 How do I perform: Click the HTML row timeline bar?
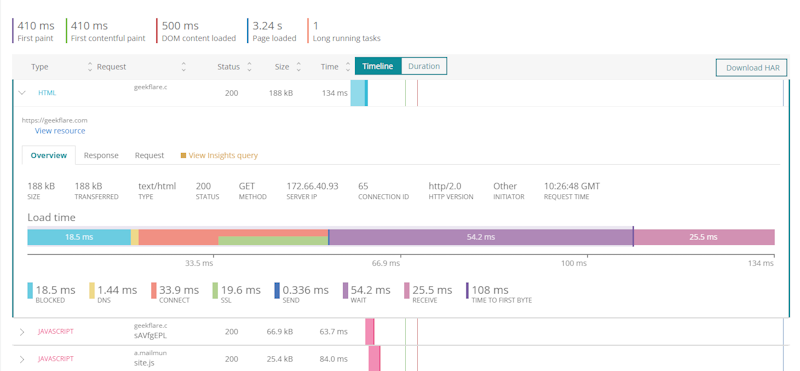pos(359,93)
